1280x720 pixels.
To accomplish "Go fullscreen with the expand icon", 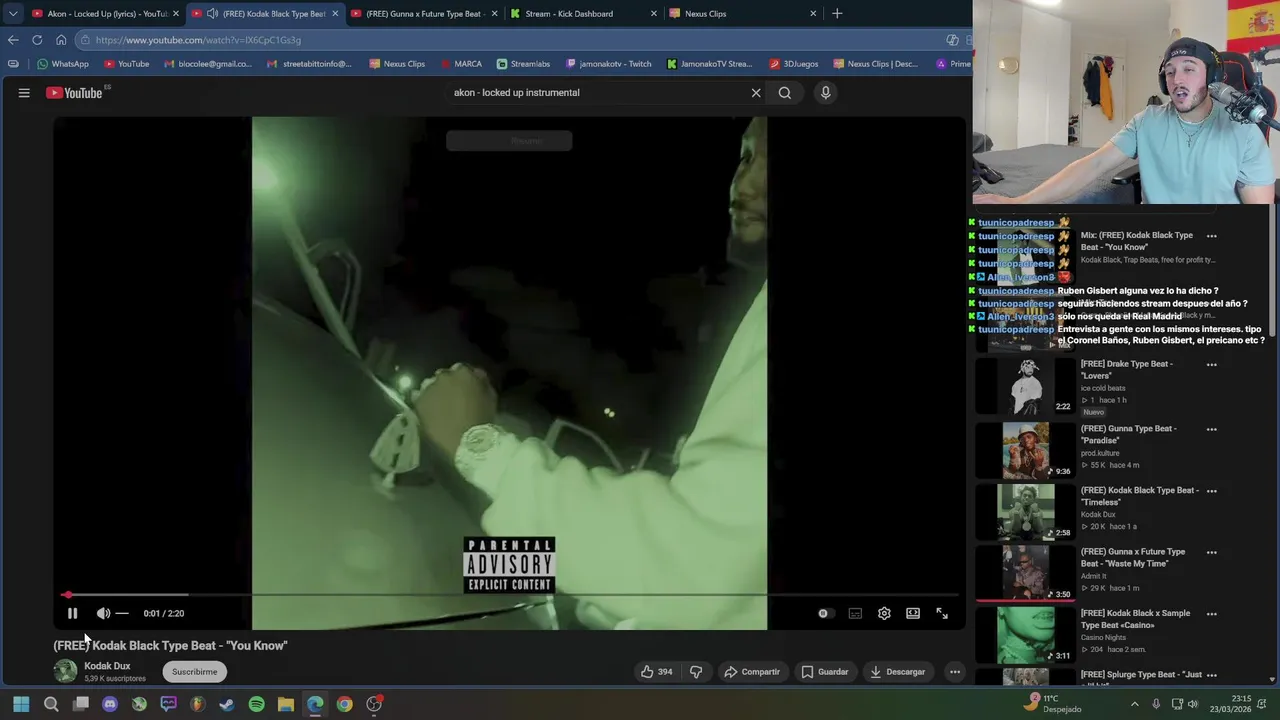I will click(942, 613).
